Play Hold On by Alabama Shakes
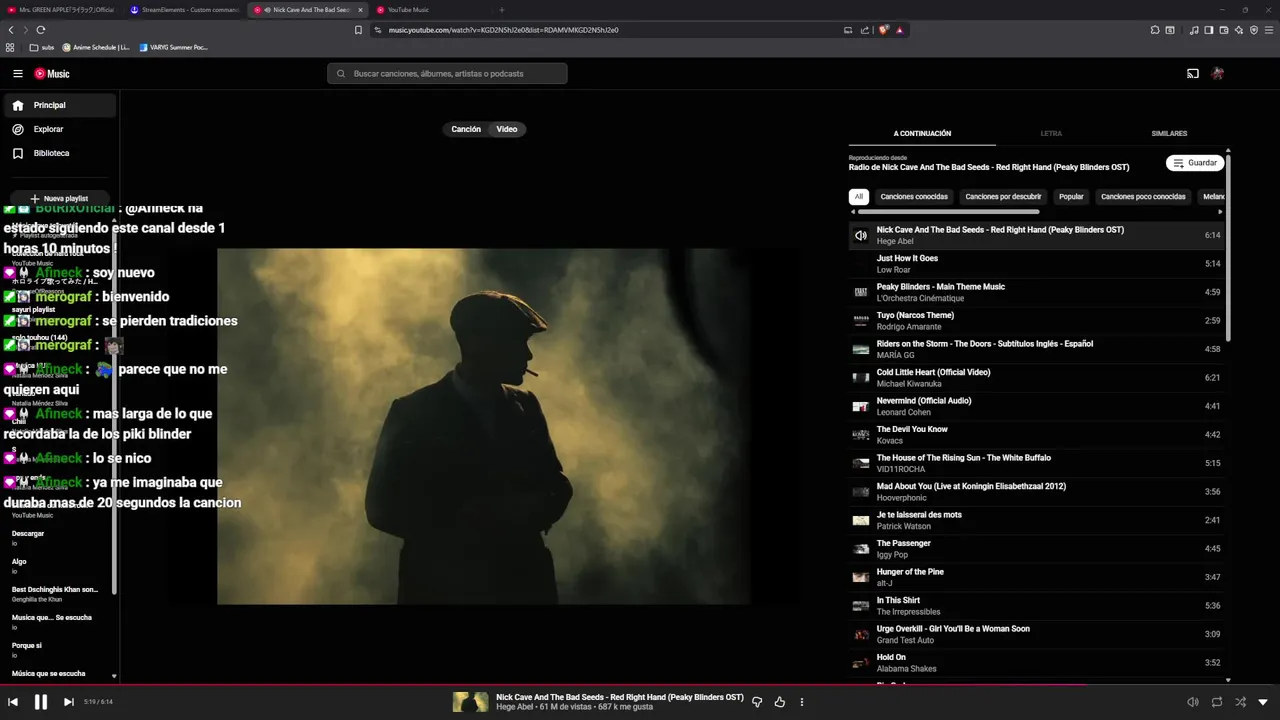1280x720 pixels. pyautogui.click(x=1035, y=663)
